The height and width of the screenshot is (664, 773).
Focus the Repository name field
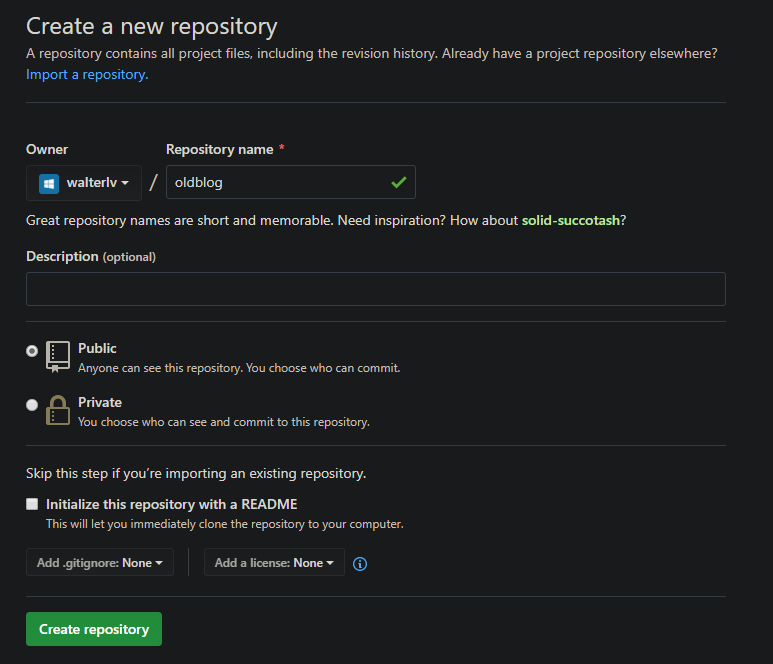[x=291, y=182]
